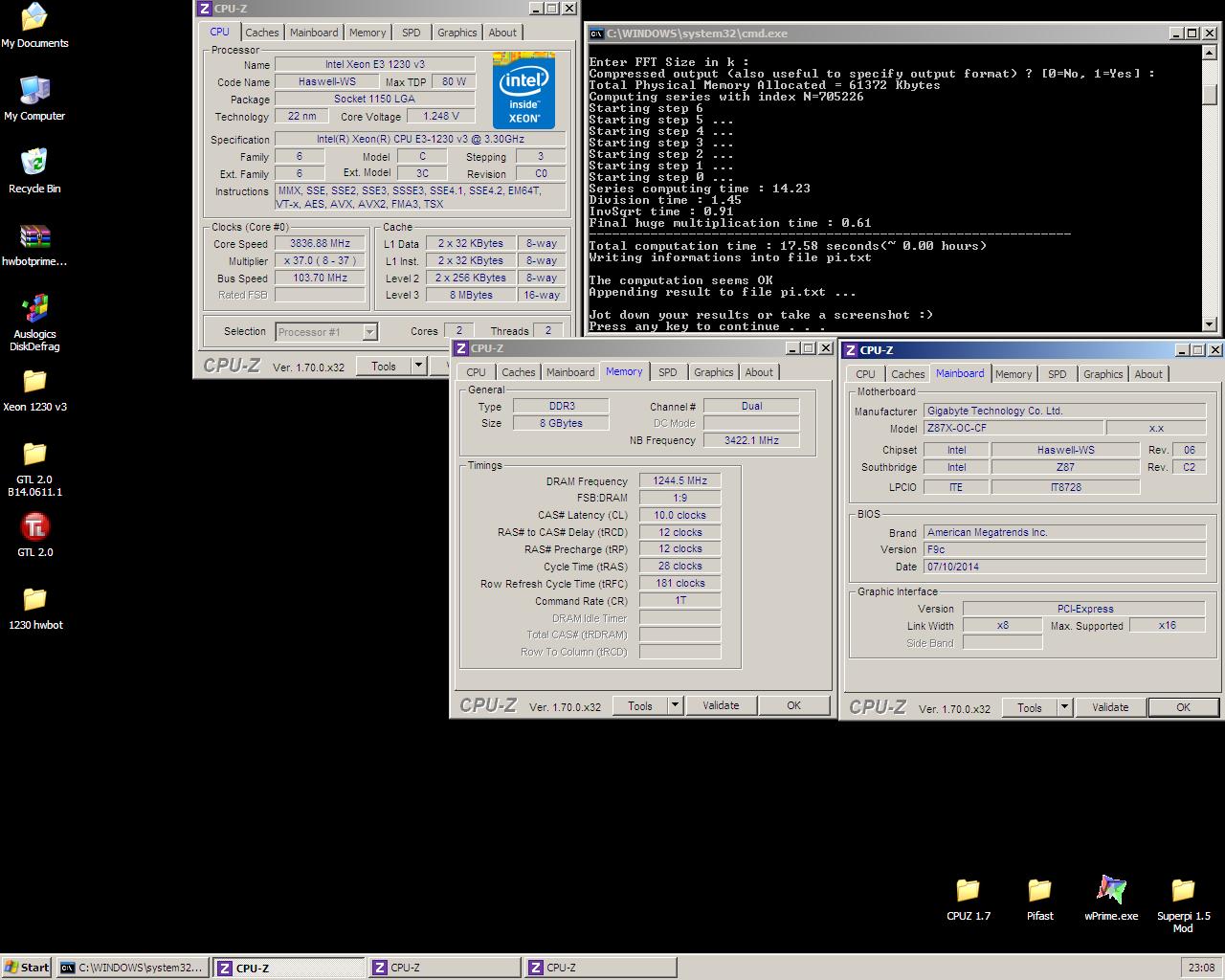This screenshot has height=980, width=1225.
Task: Activate the first CPU-Z taskbar button
Action: [288, 968]
